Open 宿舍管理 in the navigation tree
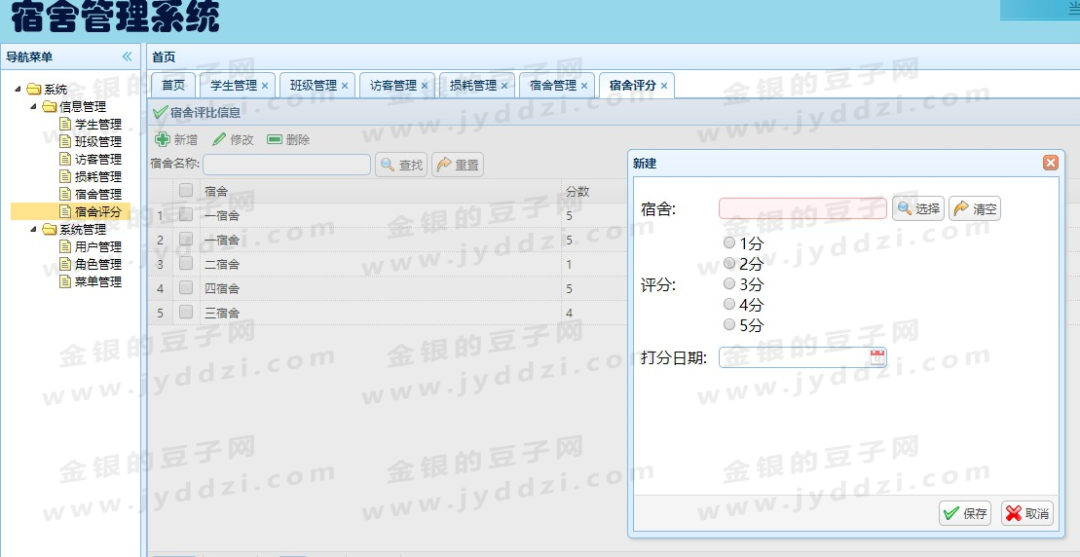 (x=98, y=194)
